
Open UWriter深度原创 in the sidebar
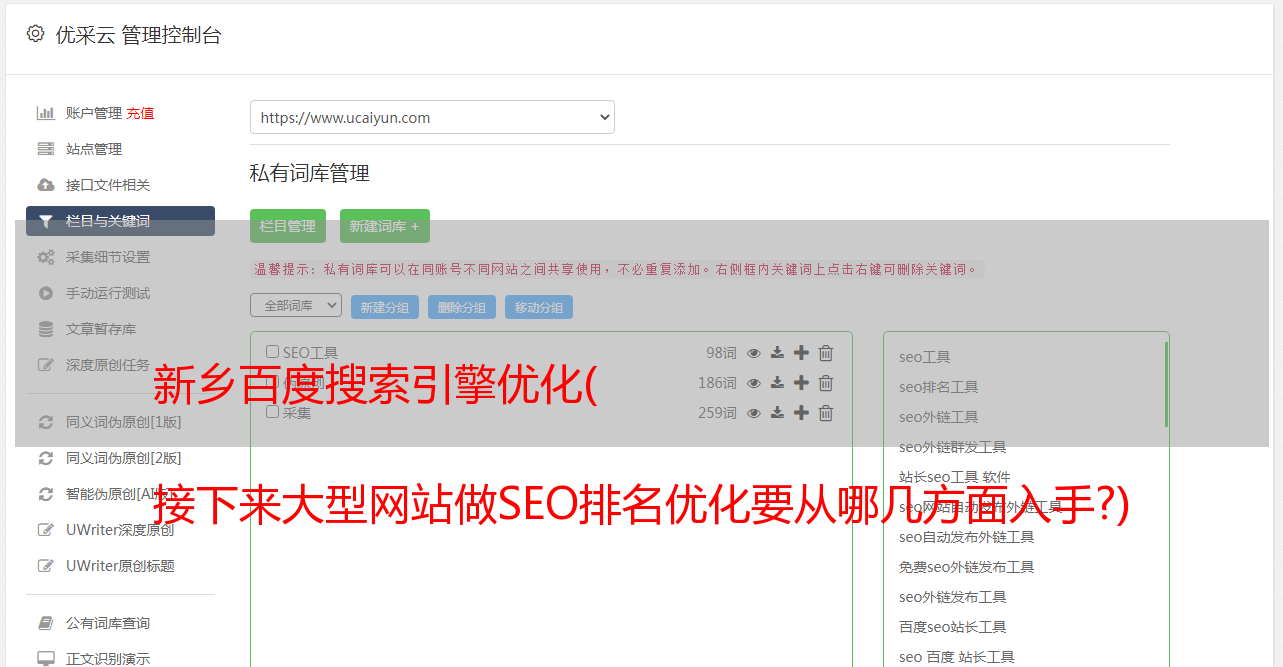pos(120,530)
